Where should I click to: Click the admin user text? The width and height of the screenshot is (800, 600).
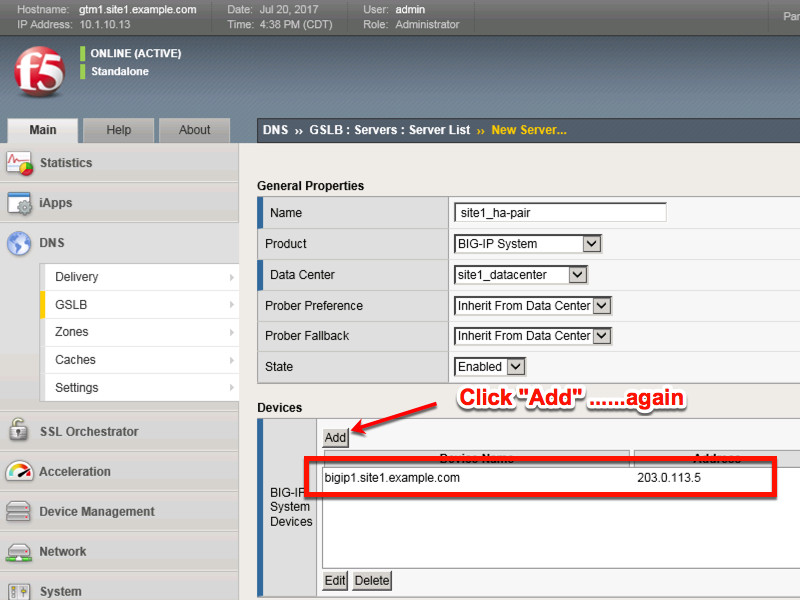[410, 10]
